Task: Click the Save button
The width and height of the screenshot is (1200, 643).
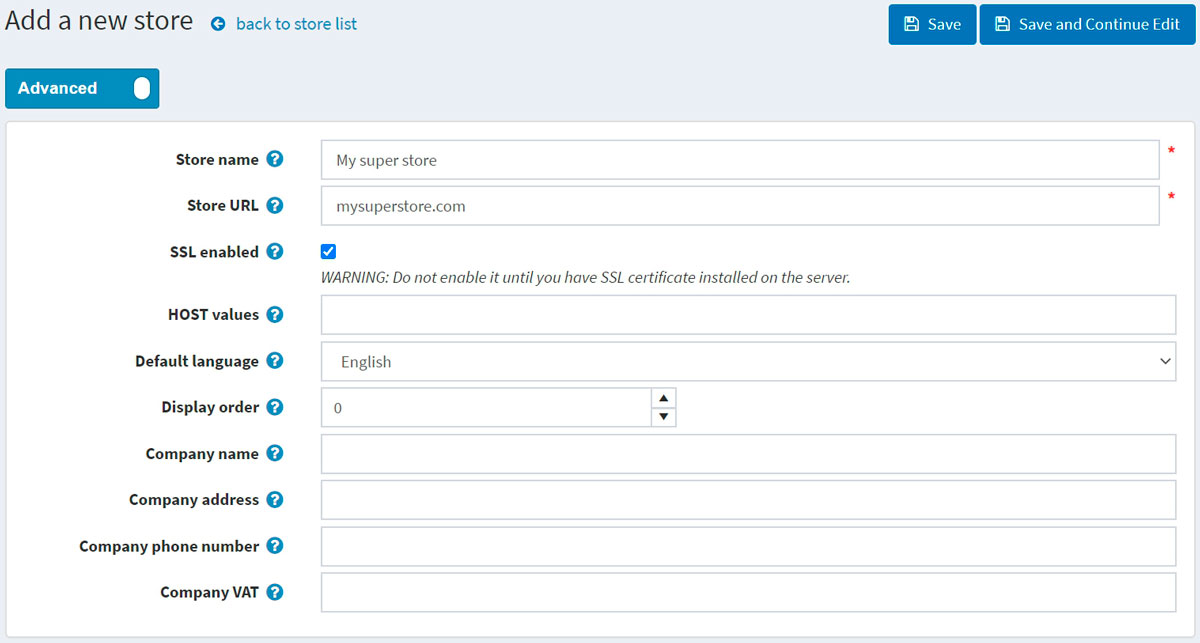Action: click(932, 25)
